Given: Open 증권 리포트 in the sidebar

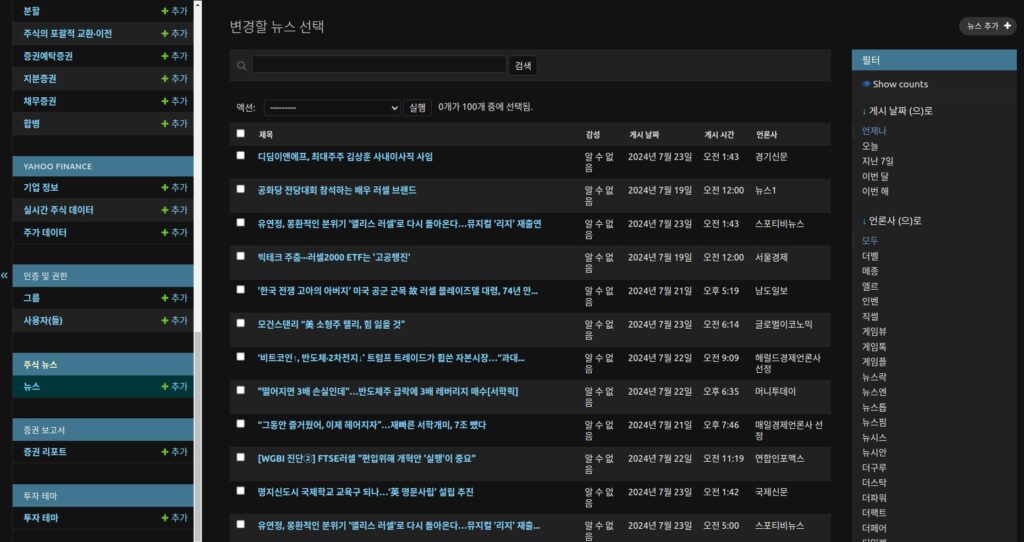Looking at the screenshot, I should pos(45,452).
